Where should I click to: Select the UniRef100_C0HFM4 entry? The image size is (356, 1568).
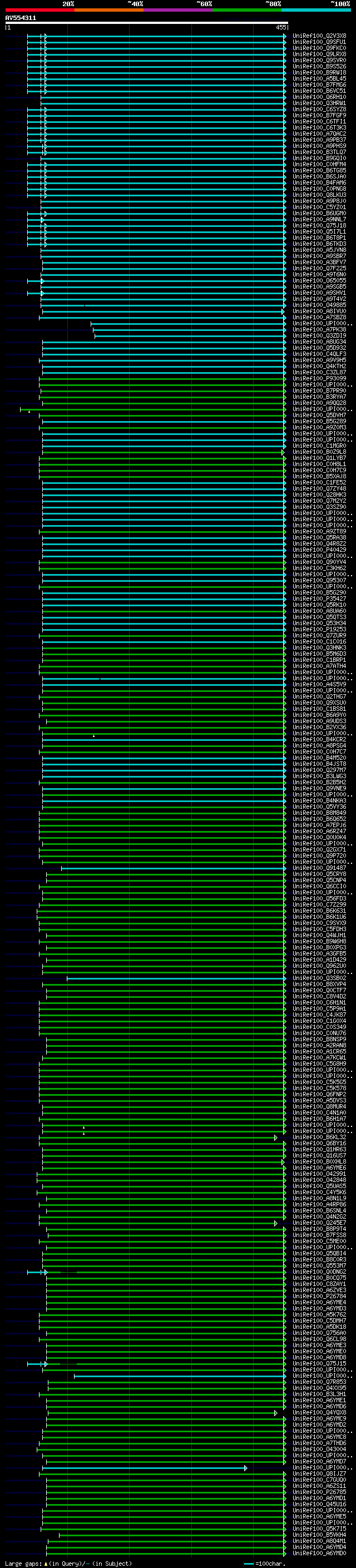click(x=319, y=164)
